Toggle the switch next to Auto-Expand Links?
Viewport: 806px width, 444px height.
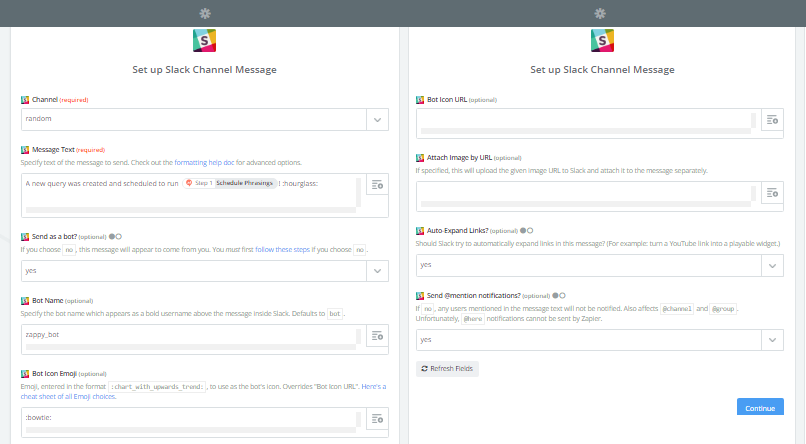526,230
